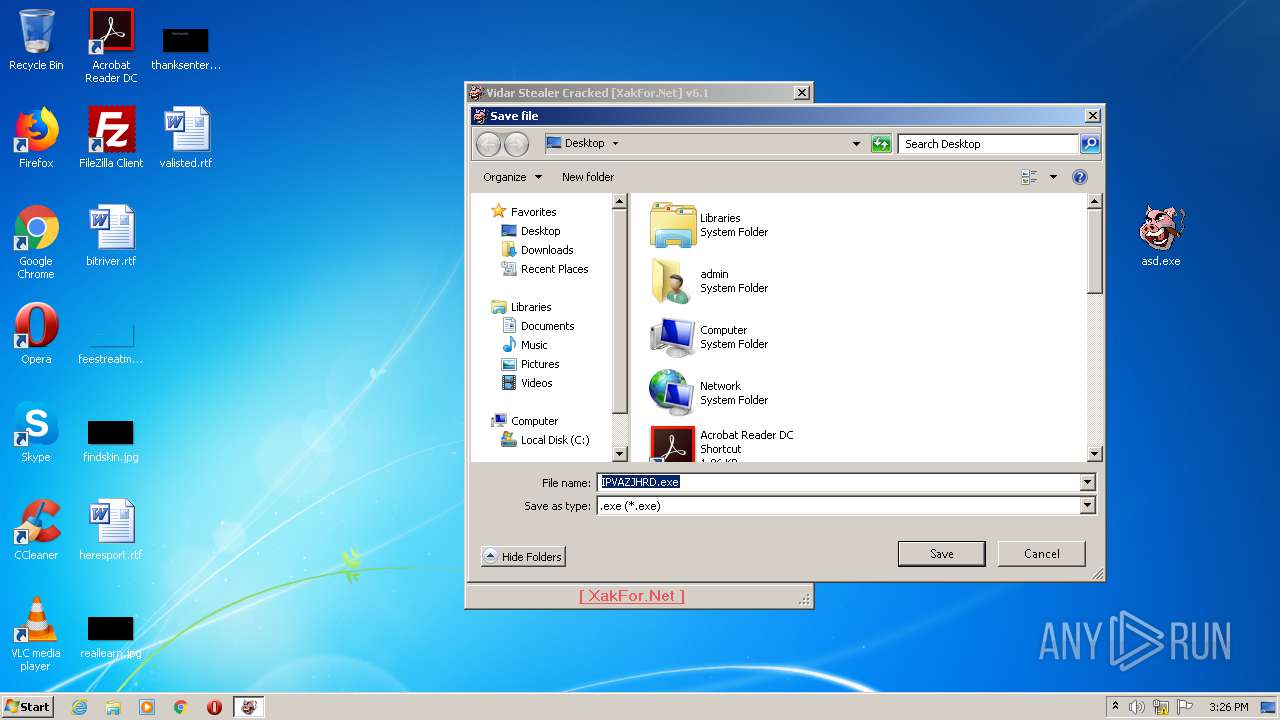This screenshot has width=1280, height=720.
Task: Select Documents library in navigation pane
Action: (538, 326)
